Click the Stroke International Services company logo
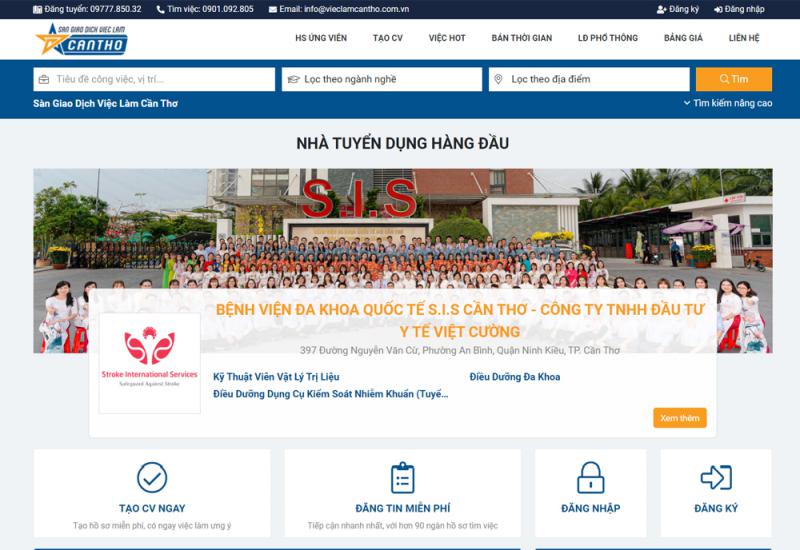800x550 pixels. [150, 363]
